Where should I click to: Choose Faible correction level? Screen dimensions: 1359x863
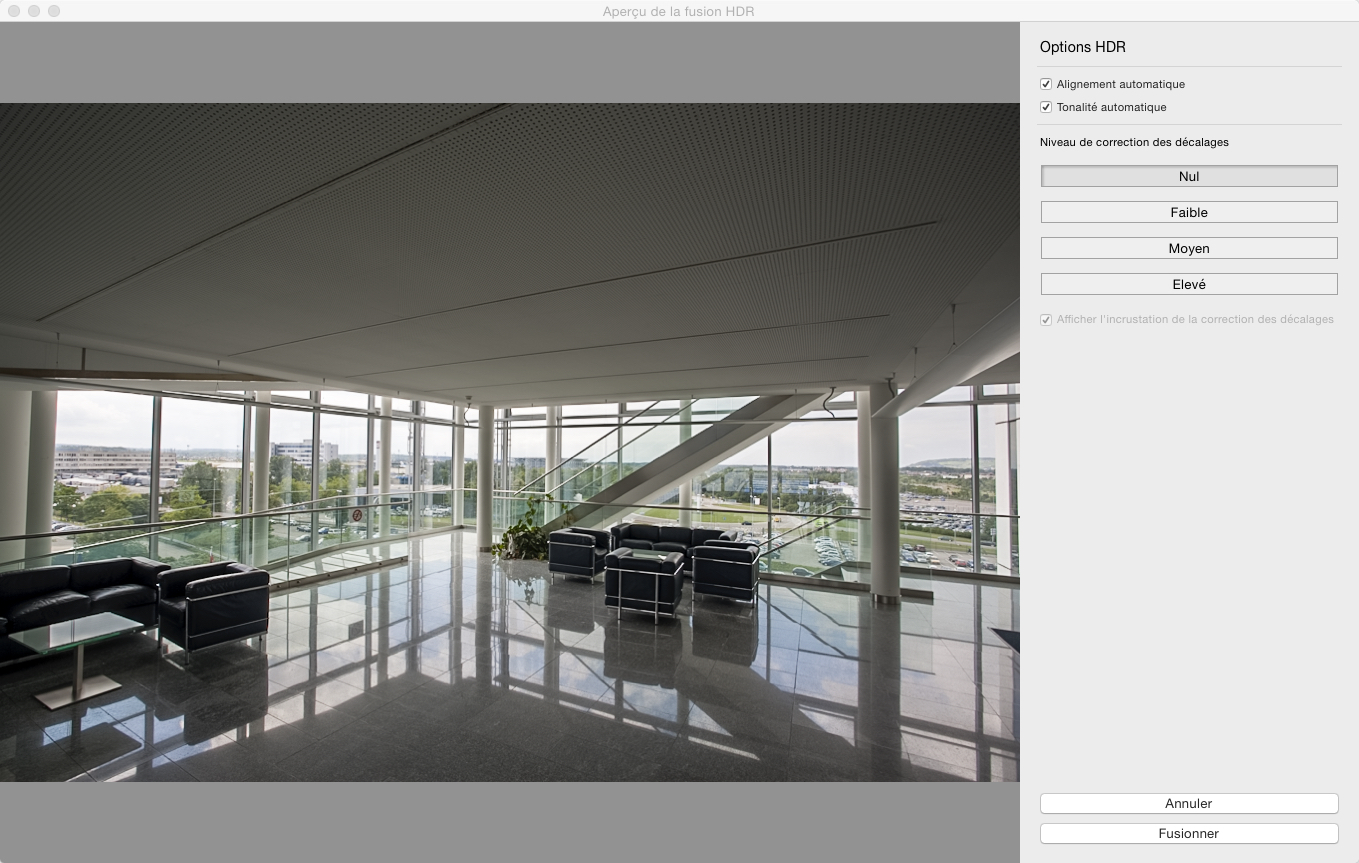(x=1189, y=212)
